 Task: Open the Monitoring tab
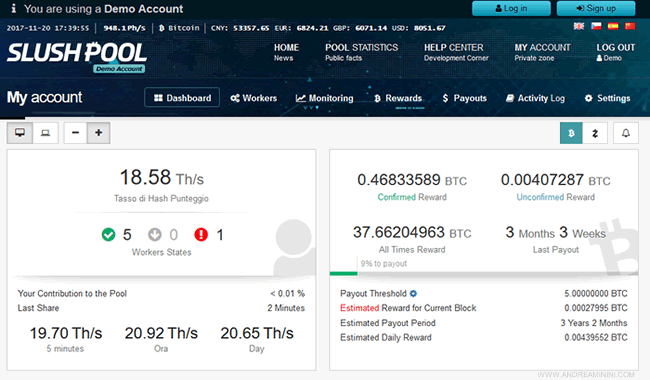pyautogui.click(x=325, y=98)
